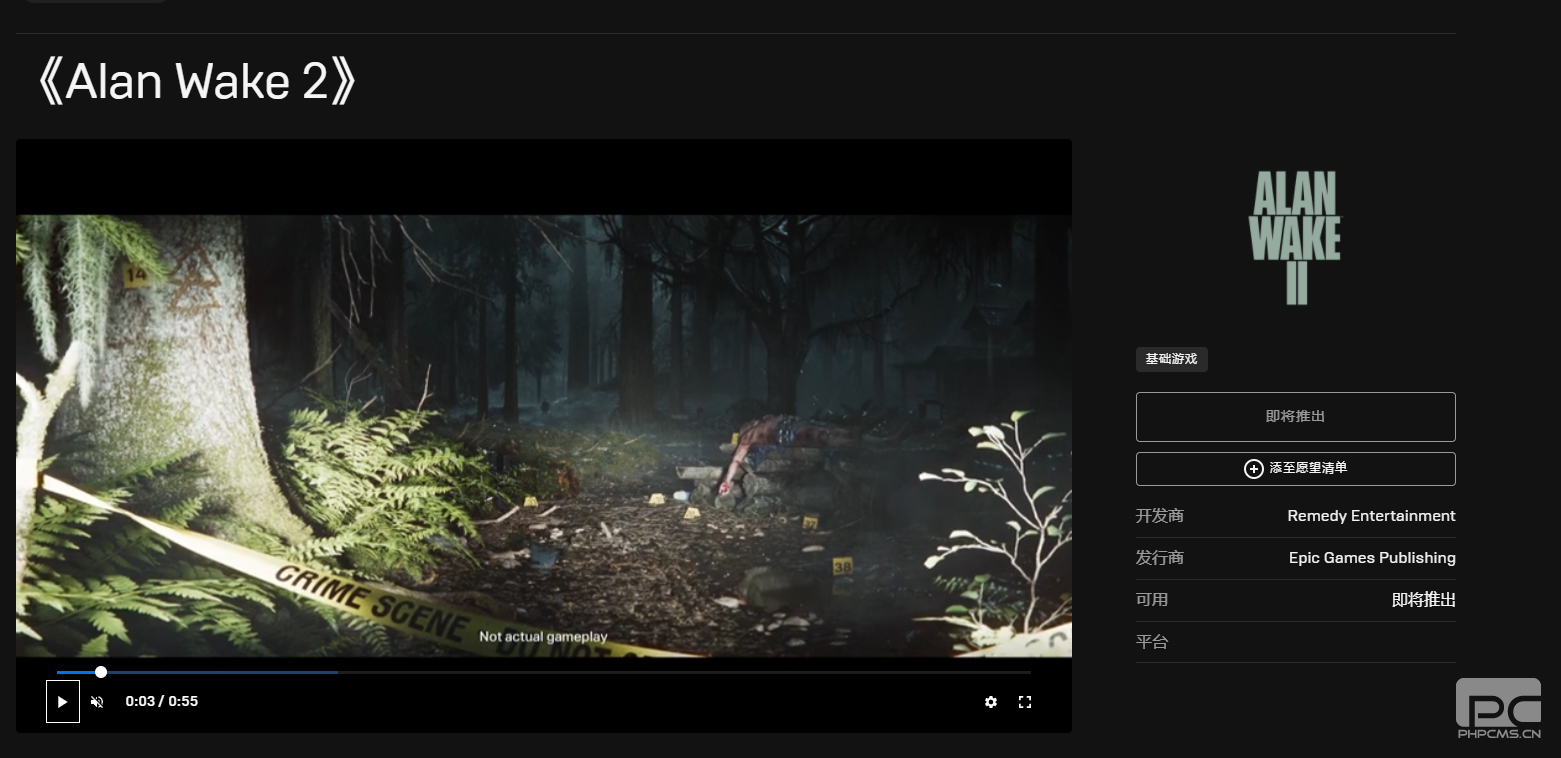Click the large 即将推出 button
This screenshot has height=758, width=1561.
pos(1295,417)
